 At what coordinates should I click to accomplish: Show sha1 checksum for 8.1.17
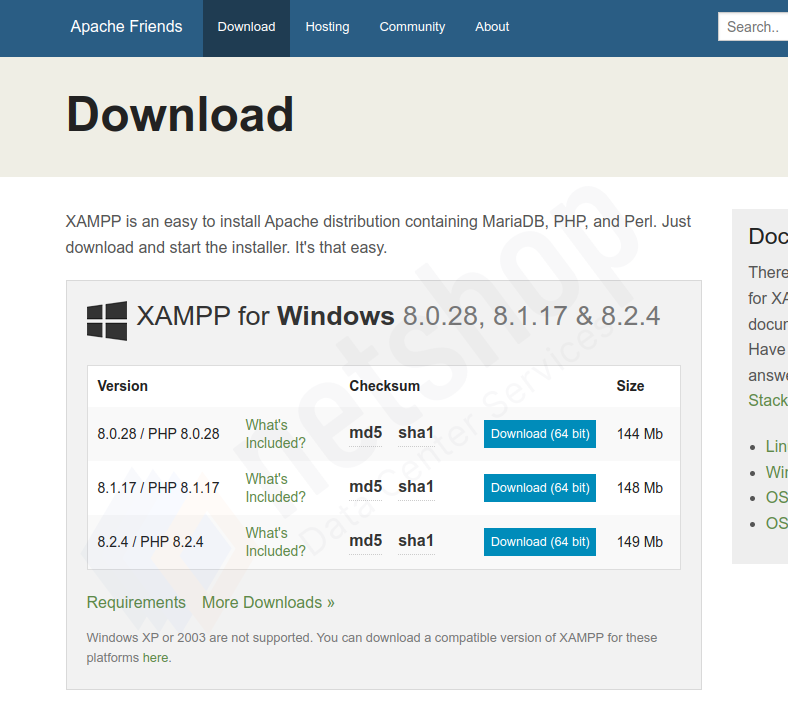click(416, 487)
